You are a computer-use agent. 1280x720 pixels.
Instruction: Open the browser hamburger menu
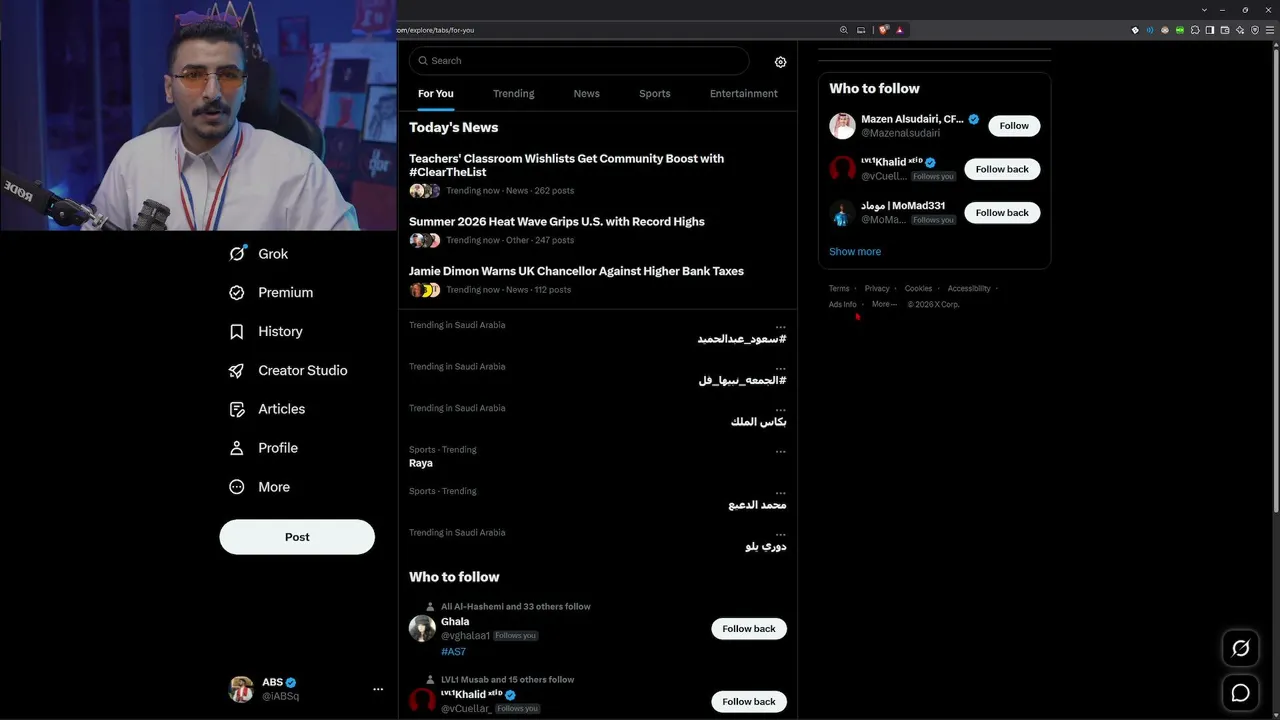1270,30
